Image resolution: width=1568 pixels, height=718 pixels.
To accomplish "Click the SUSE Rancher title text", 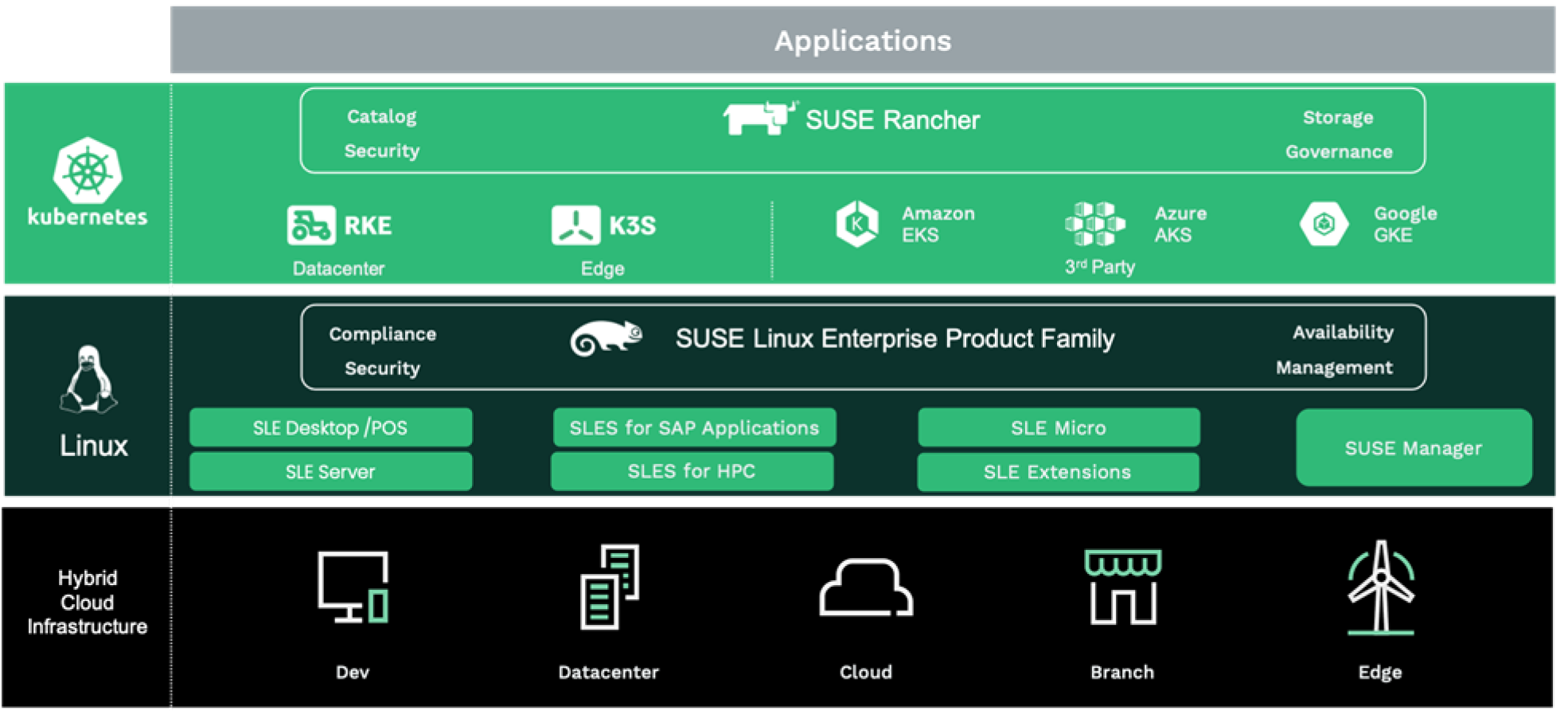I will (892, 119).
